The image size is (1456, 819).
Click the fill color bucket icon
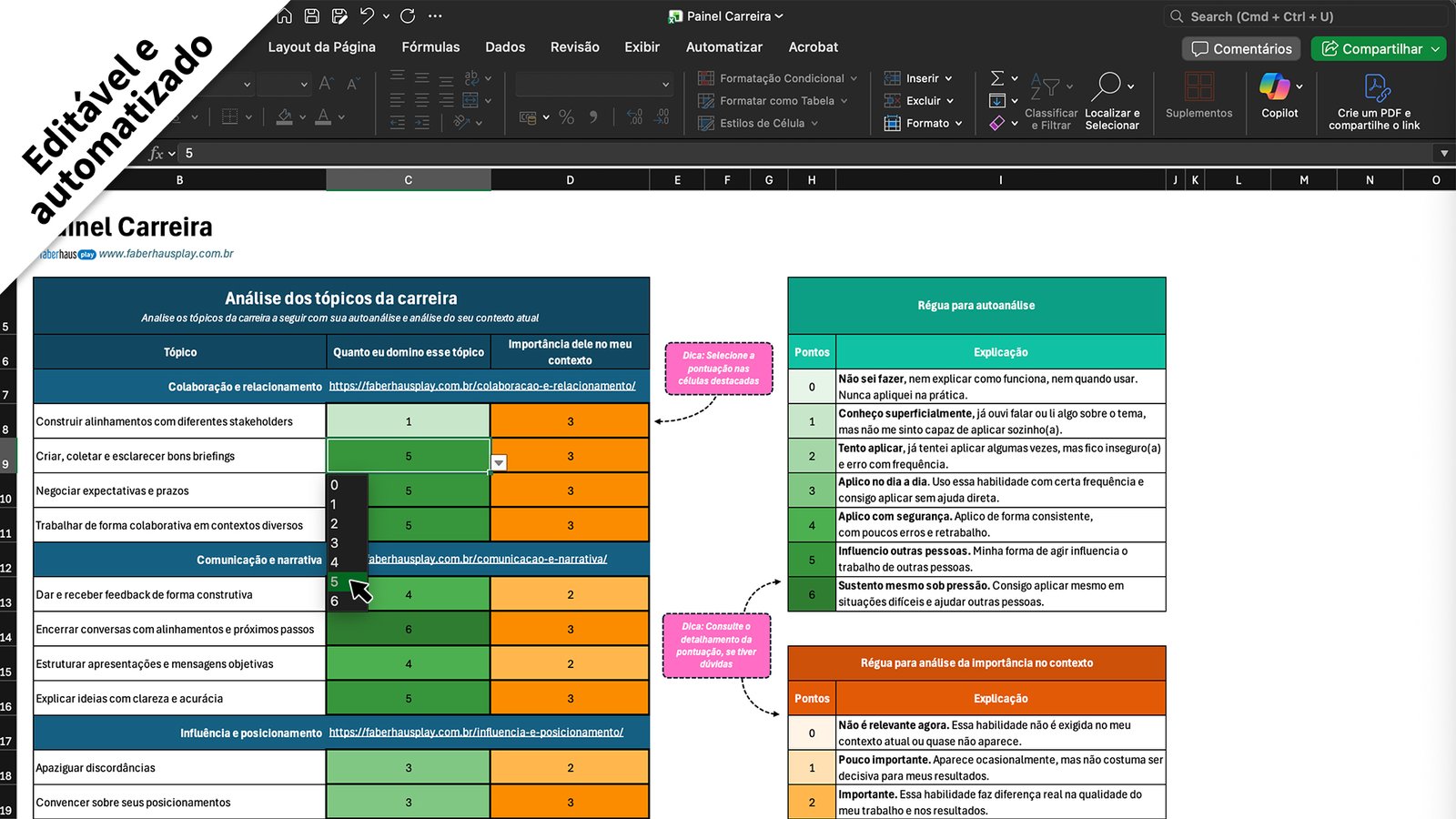pyautogui.click(x=285, y=116)
